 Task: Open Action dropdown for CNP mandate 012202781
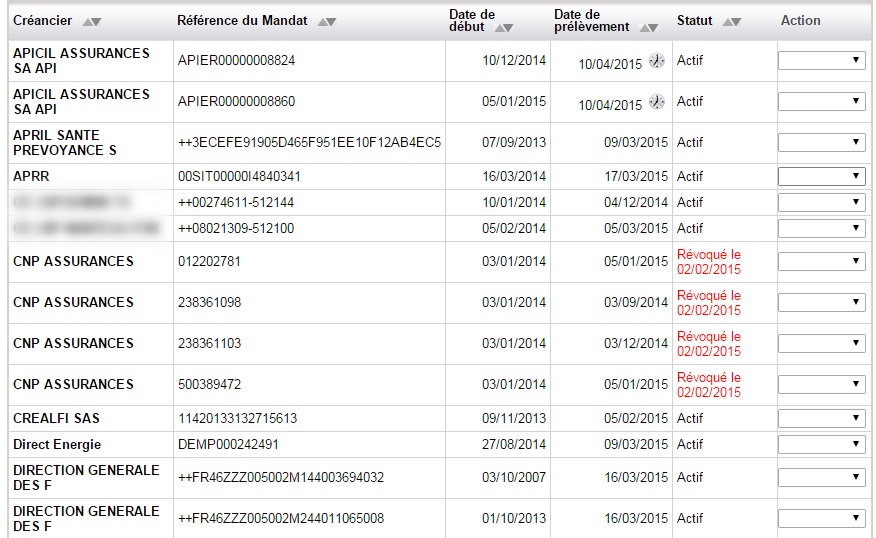point(821,262)
